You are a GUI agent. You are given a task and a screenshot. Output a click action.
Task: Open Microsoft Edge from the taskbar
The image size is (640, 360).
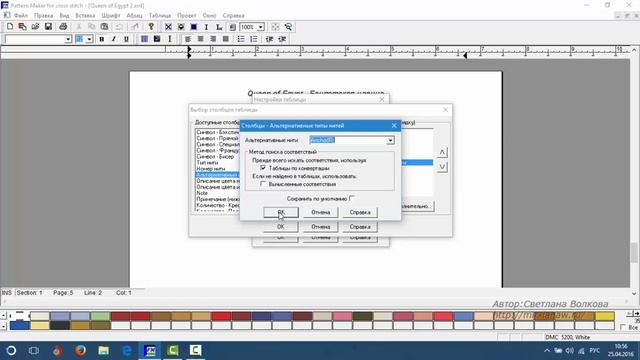pyautogui.click(x=127, y=350)
